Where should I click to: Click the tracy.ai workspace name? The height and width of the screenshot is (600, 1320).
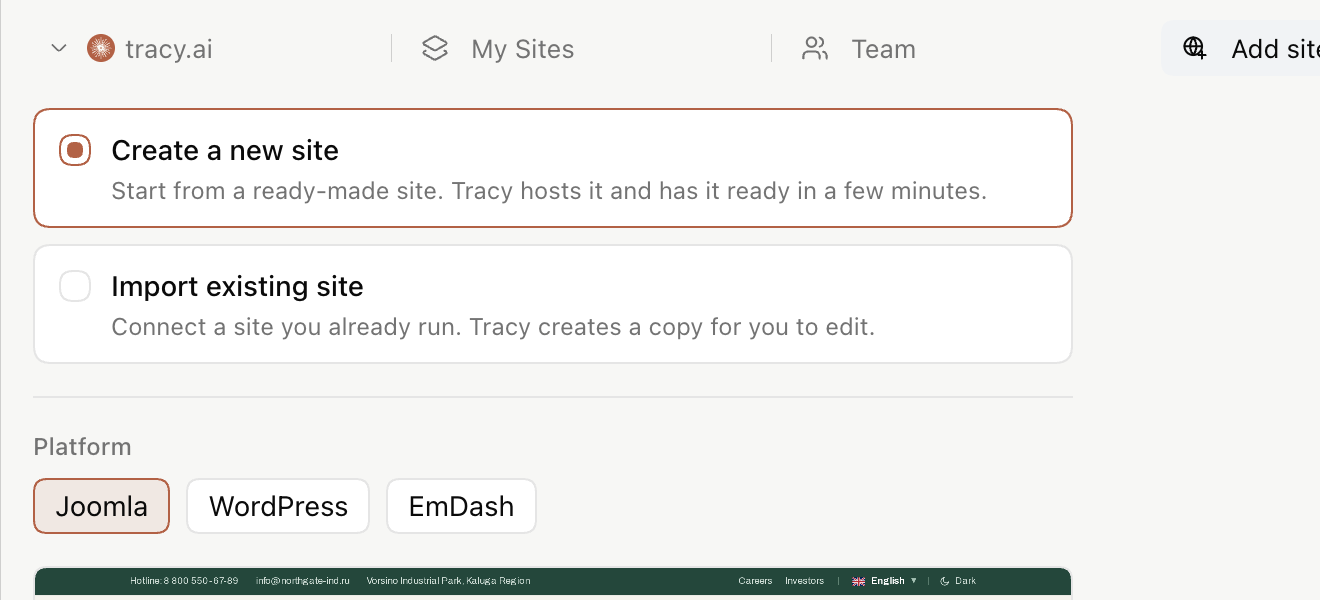point(169,49)
